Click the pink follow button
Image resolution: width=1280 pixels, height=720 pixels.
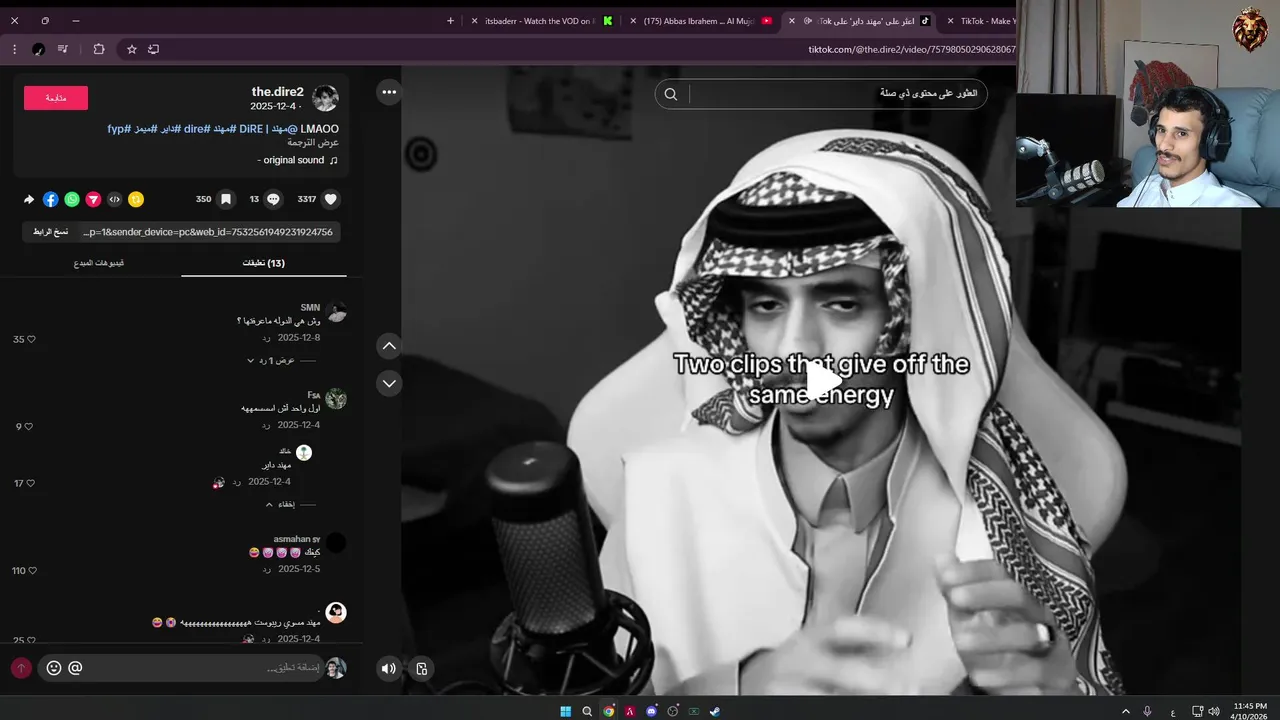56,98
